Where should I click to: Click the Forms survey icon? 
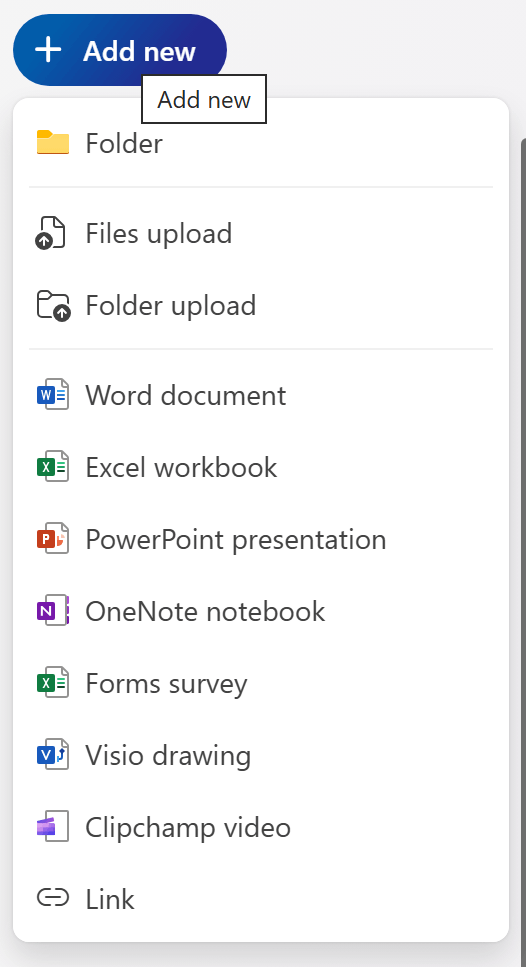[53, 683]
